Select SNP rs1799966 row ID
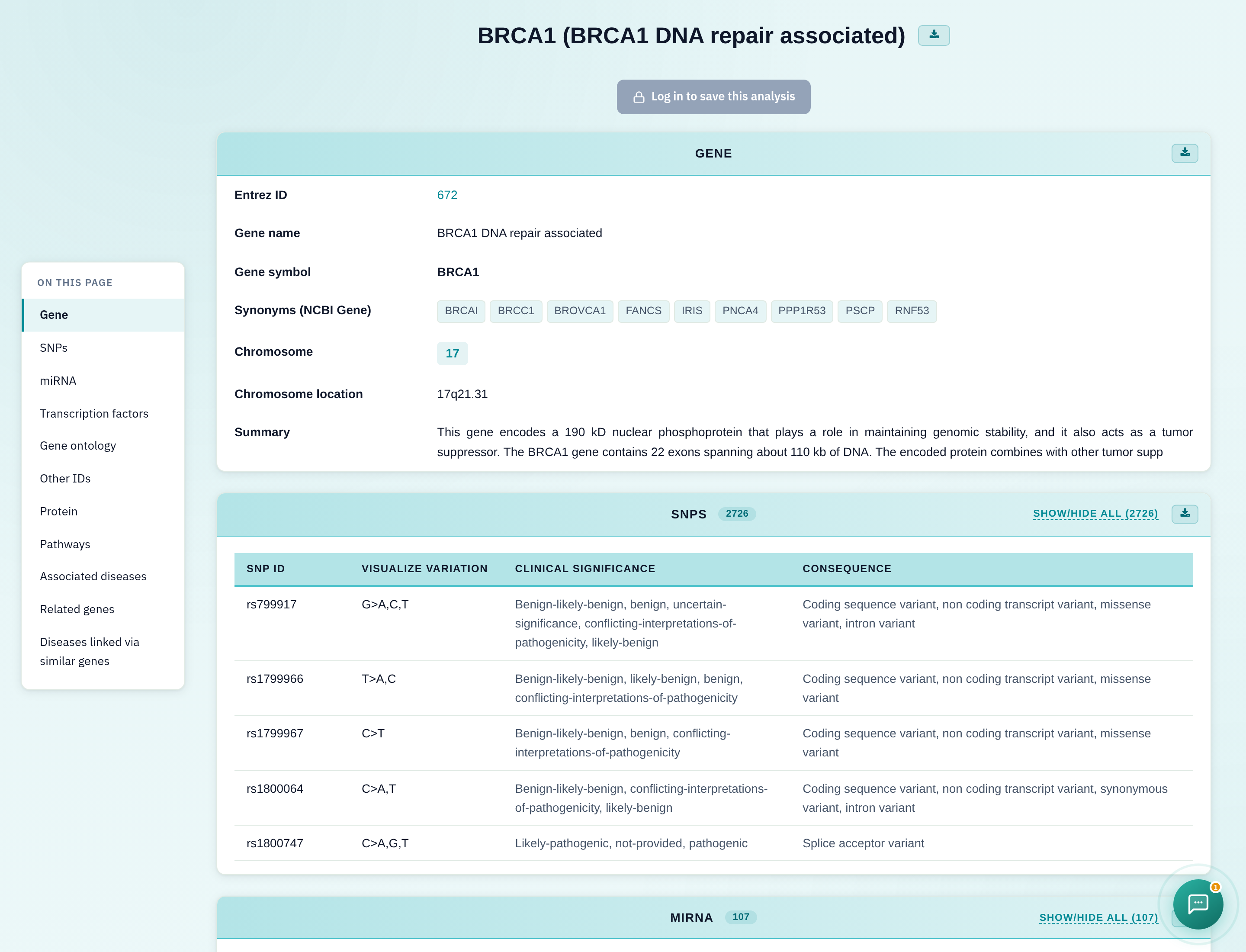The width and height of the screenshot is (1246, 952). pos(275,679)
